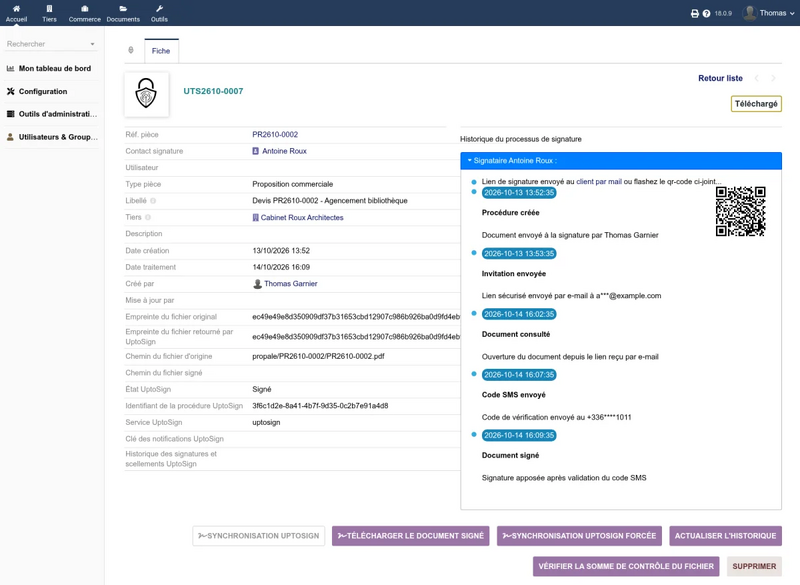Click timestamp 2026-10-14 16:02:35
The width and height of the screenshot is (800, 585).
pyautogui.click(x=519, y=314)
